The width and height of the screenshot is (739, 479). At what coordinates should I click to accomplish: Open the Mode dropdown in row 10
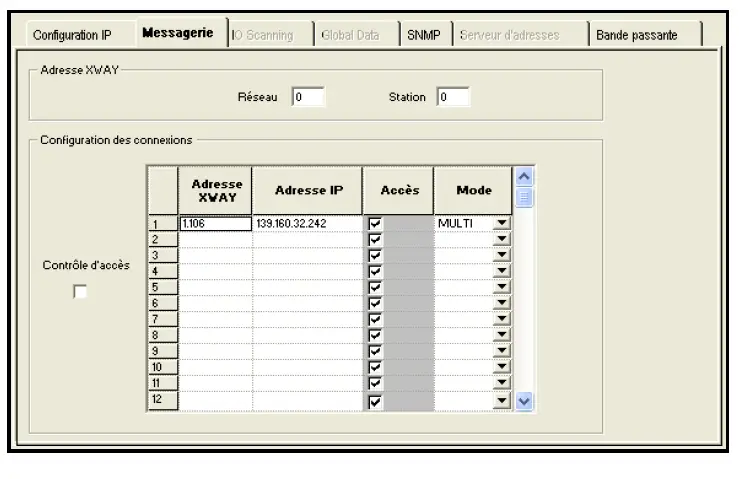pos(502,367)
